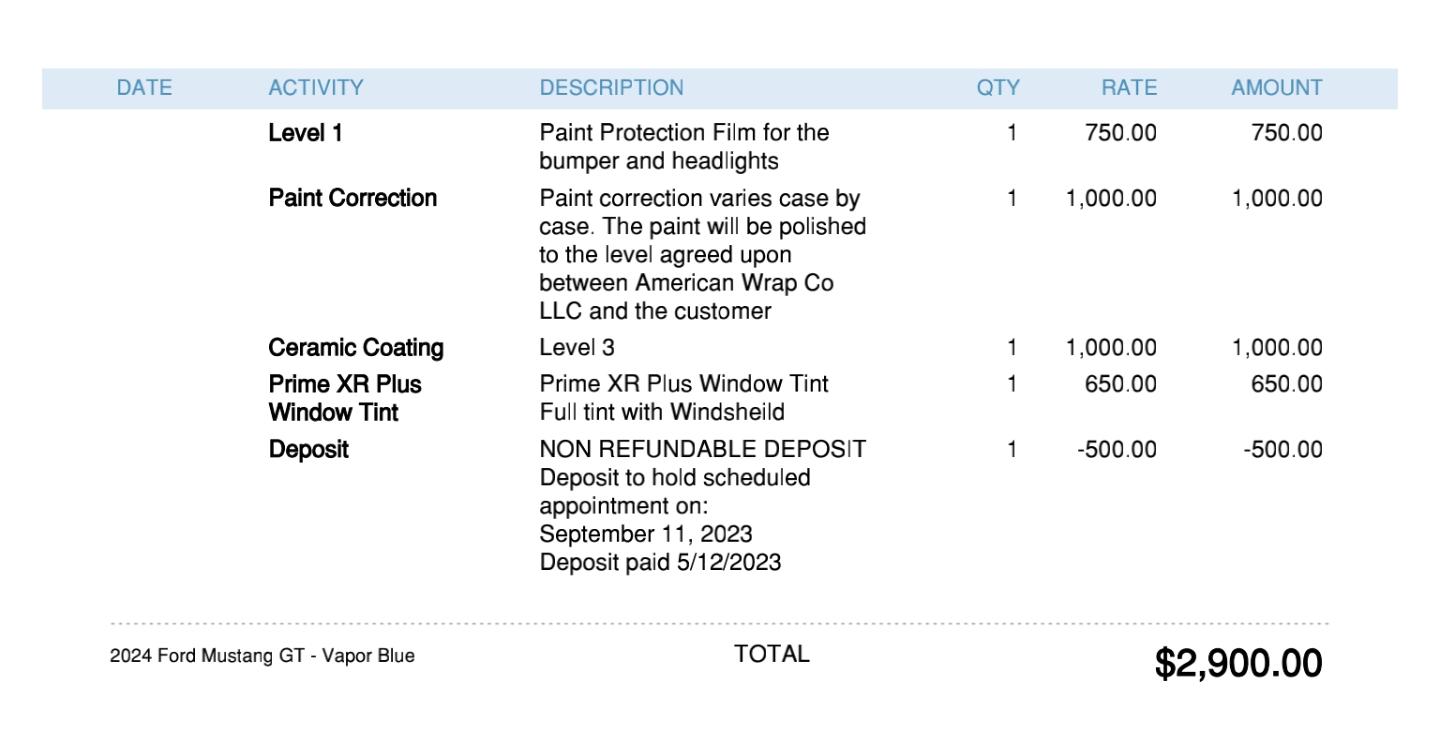Click the 650.00 window tint amount

(x=1287, y=384)
